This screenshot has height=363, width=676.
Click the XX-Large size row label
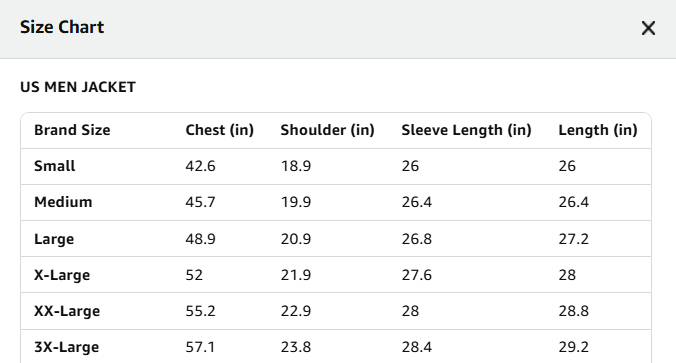click(x=67, y=311)
